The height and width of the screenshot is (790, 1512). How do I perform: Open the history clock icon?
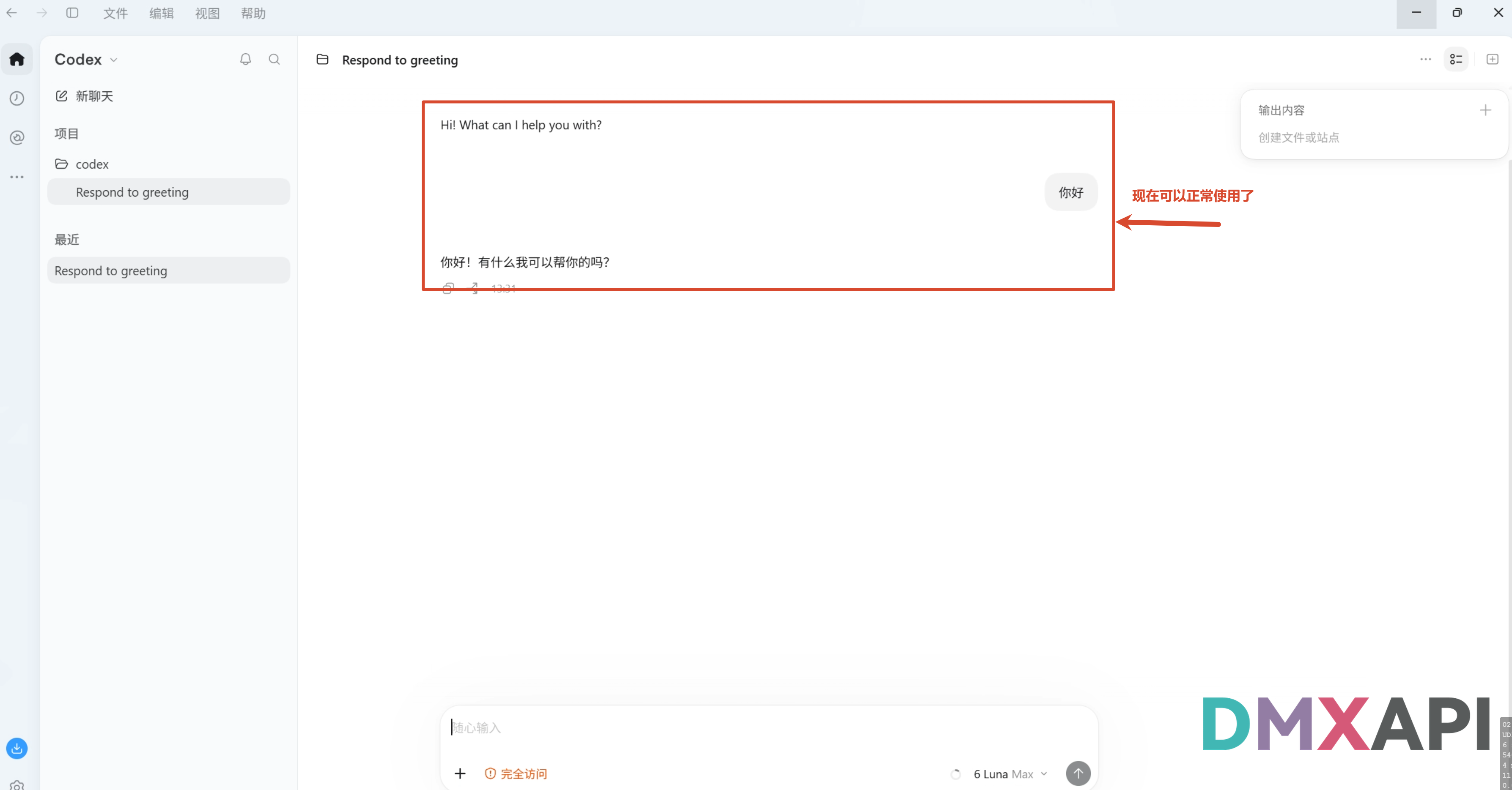click(17, 98)
